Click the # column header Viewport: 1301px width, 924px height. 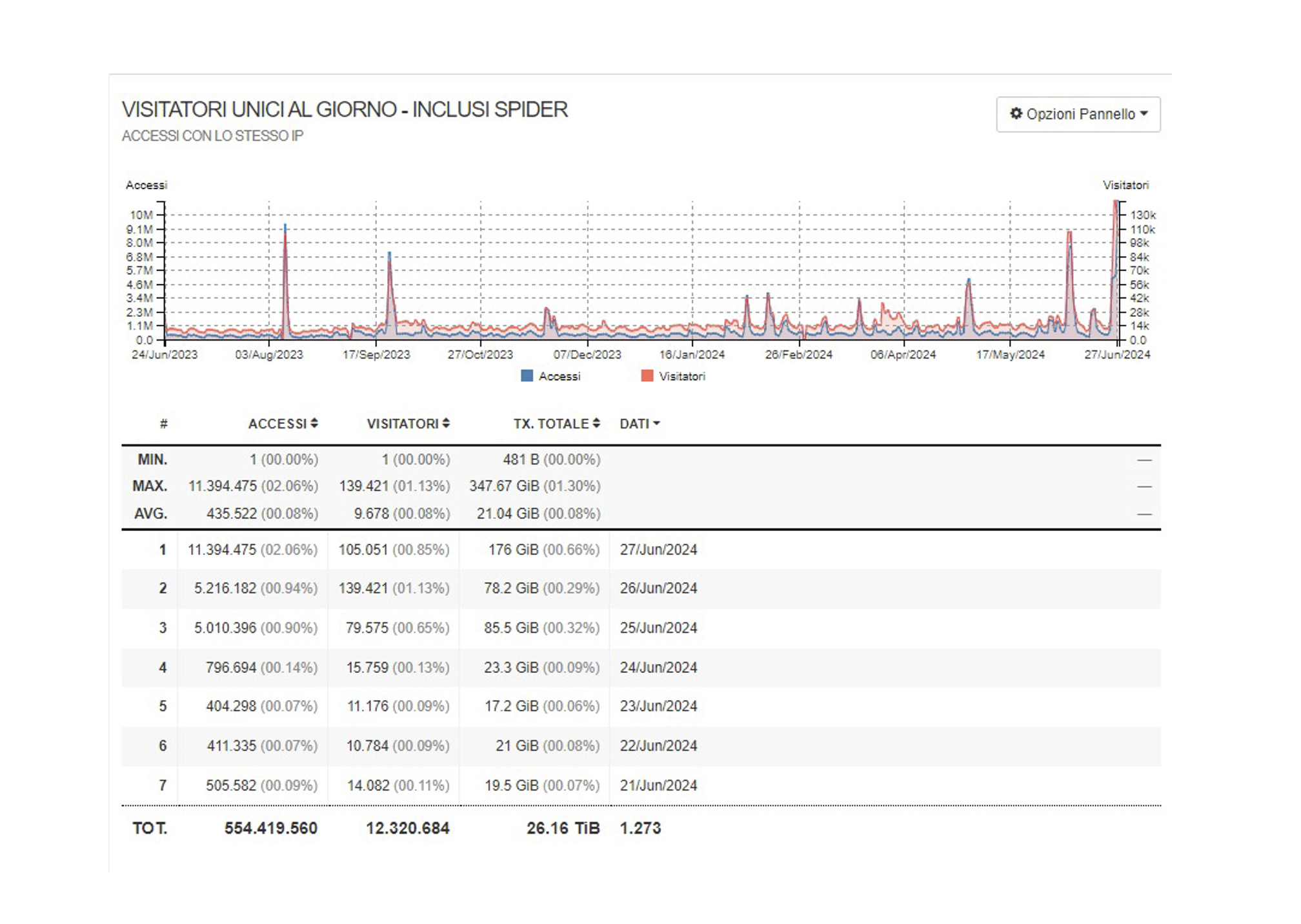pos(163,424)
